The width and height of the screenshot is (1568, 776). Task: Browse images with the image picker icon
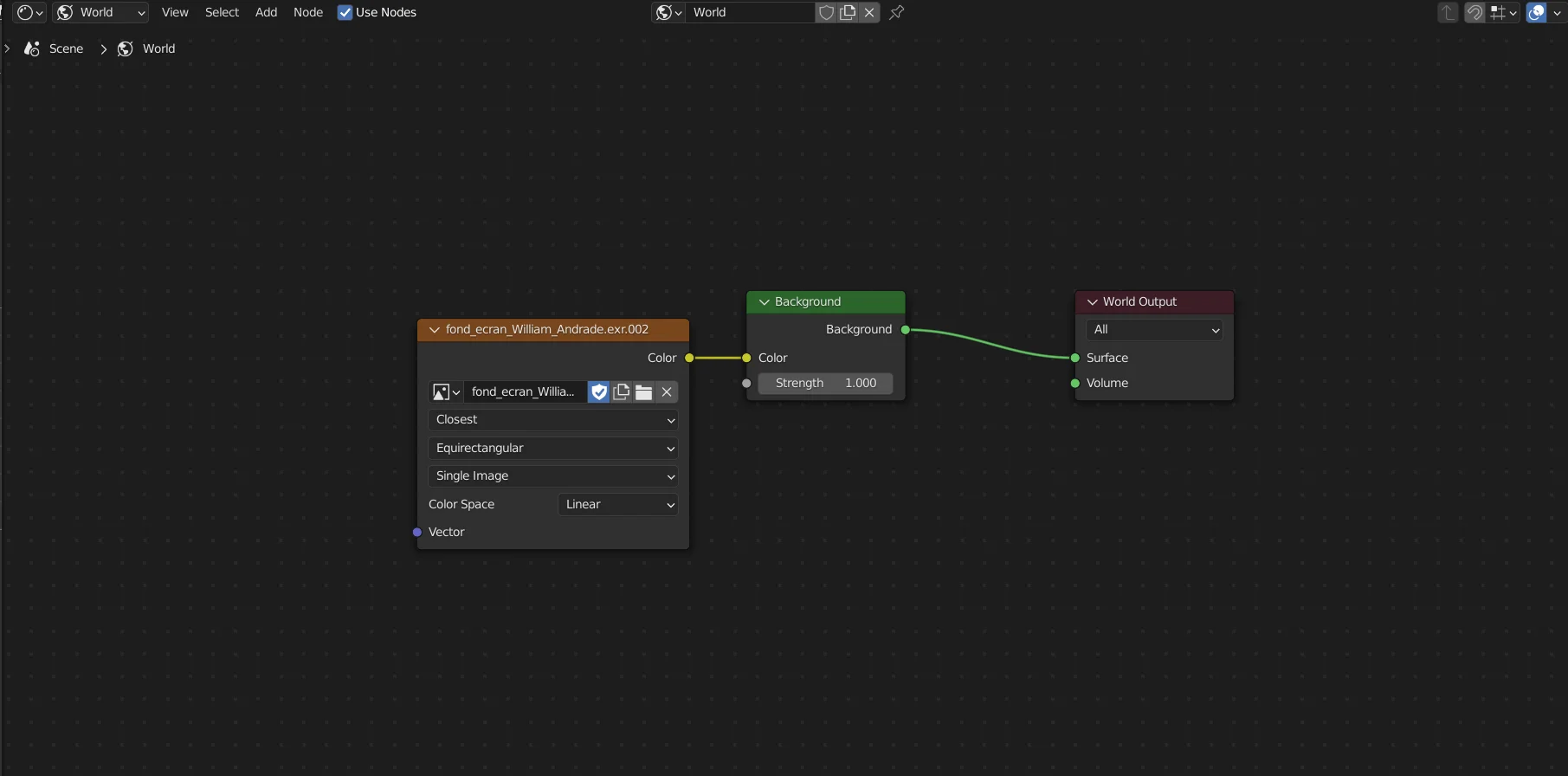point(446,392)
